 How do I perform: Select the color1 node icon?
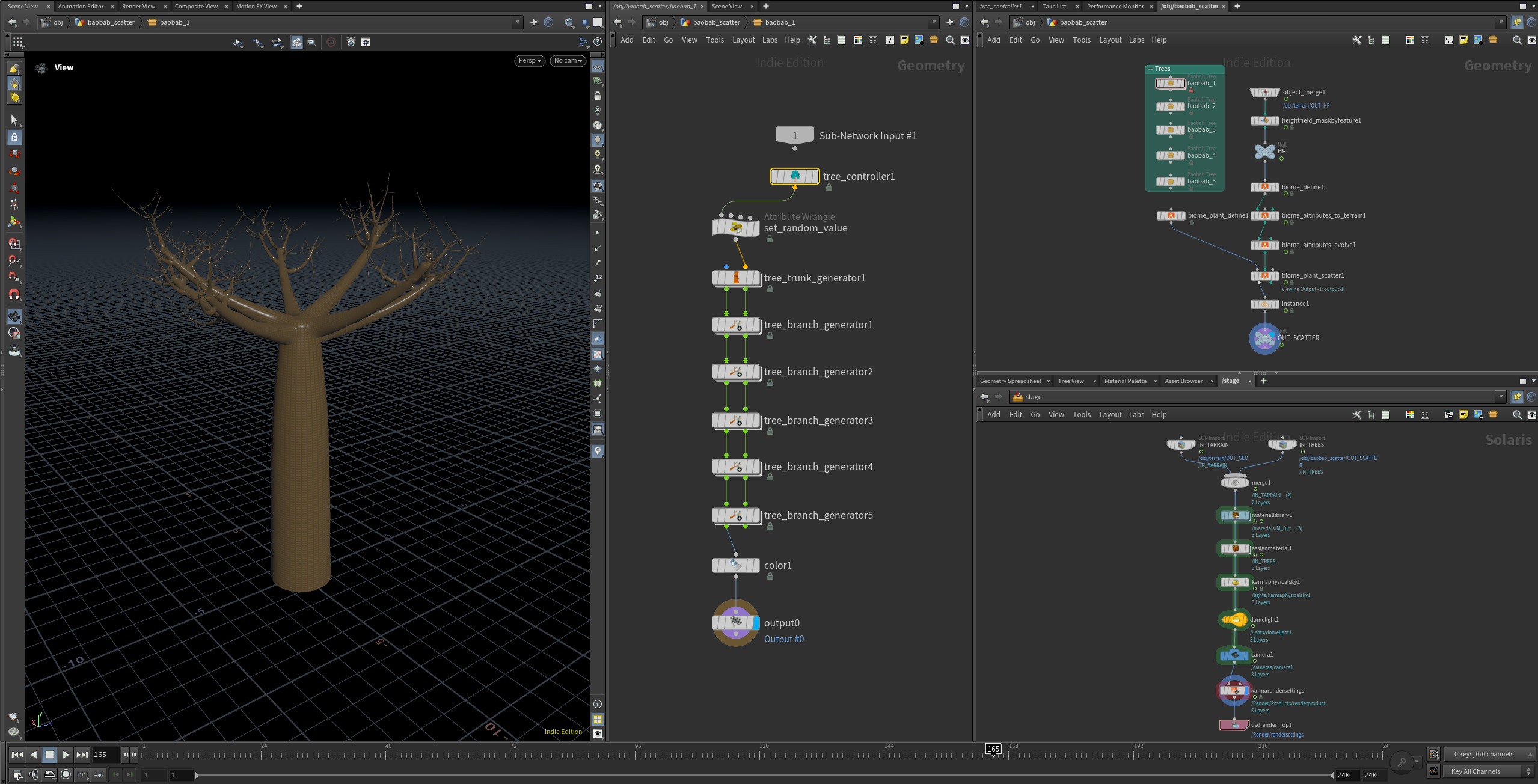[x=735, y=565]
